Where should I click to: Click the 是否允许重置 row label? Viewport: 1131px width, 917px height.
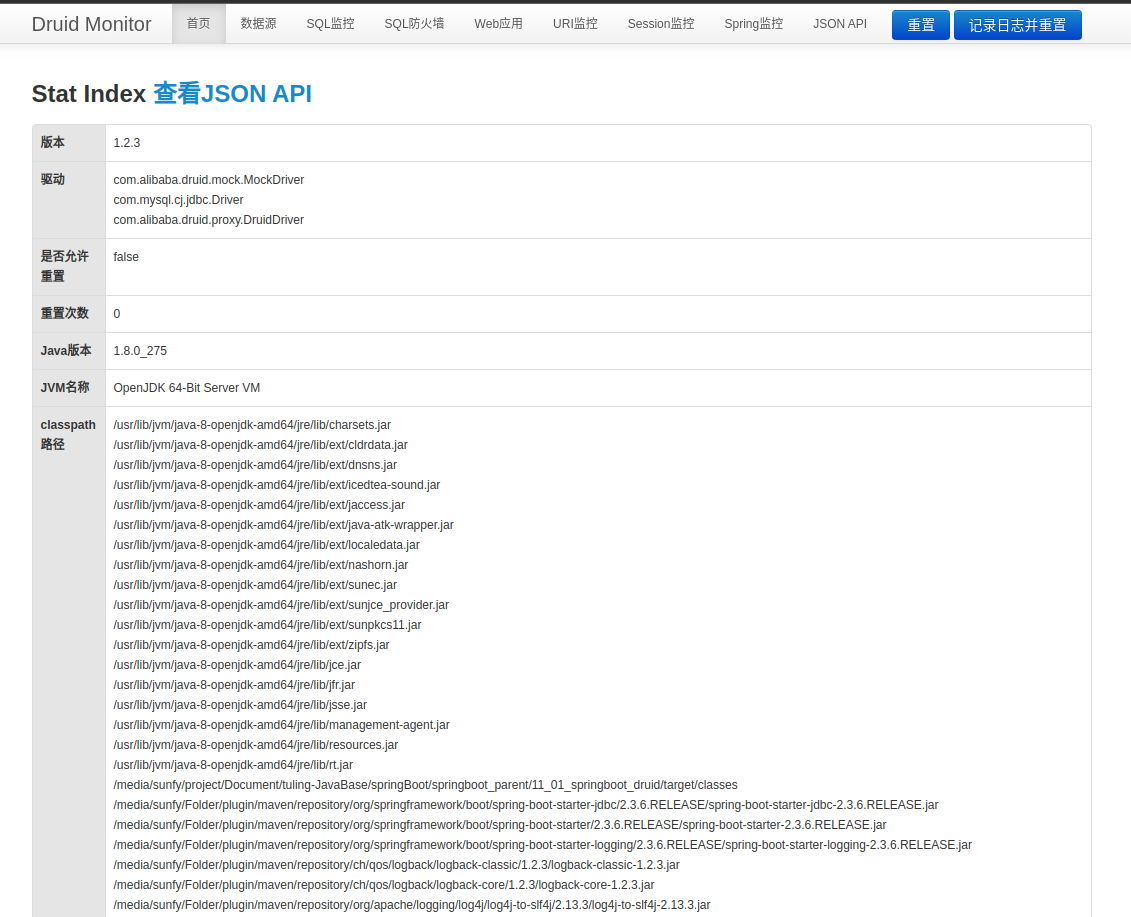click(64, 266)
